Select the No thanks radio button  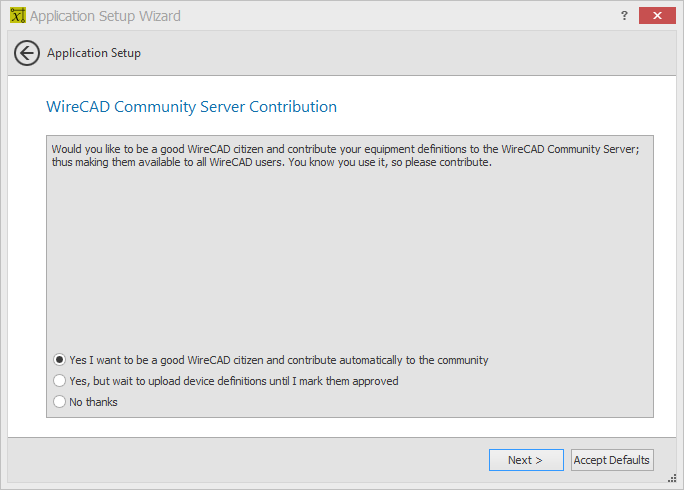pos(59,401)
